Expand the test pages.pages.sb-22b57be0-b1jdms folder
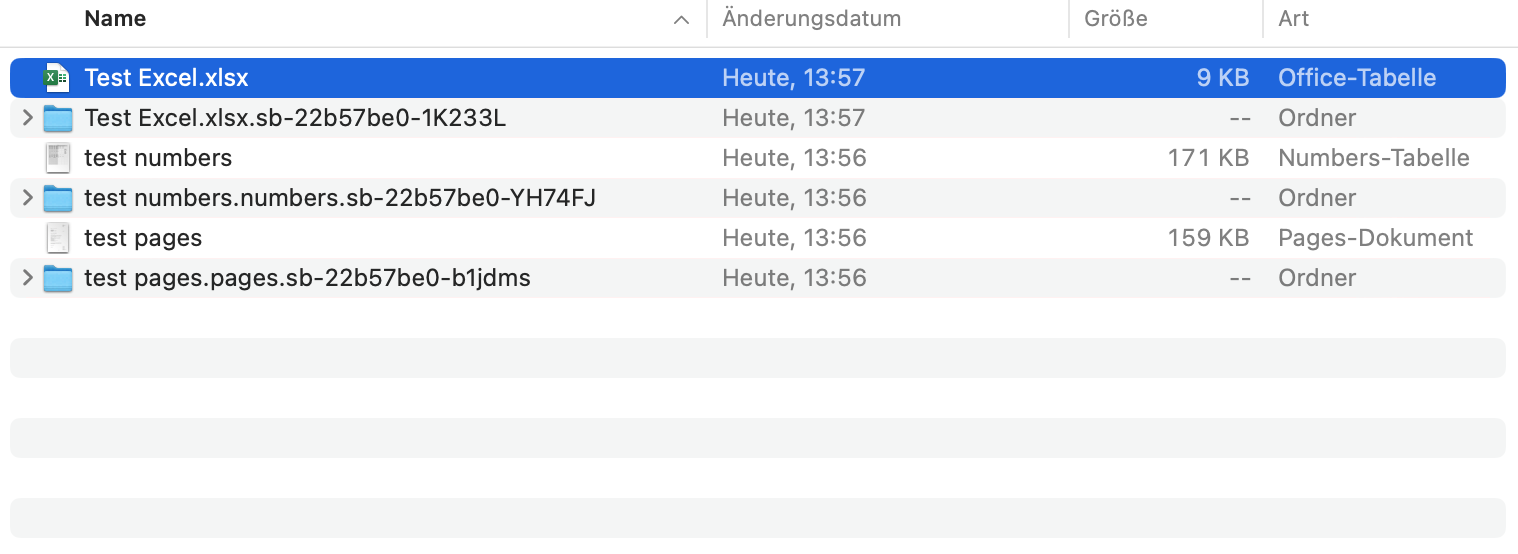Viewport: 1518px width, 554px height. point(27,278)
